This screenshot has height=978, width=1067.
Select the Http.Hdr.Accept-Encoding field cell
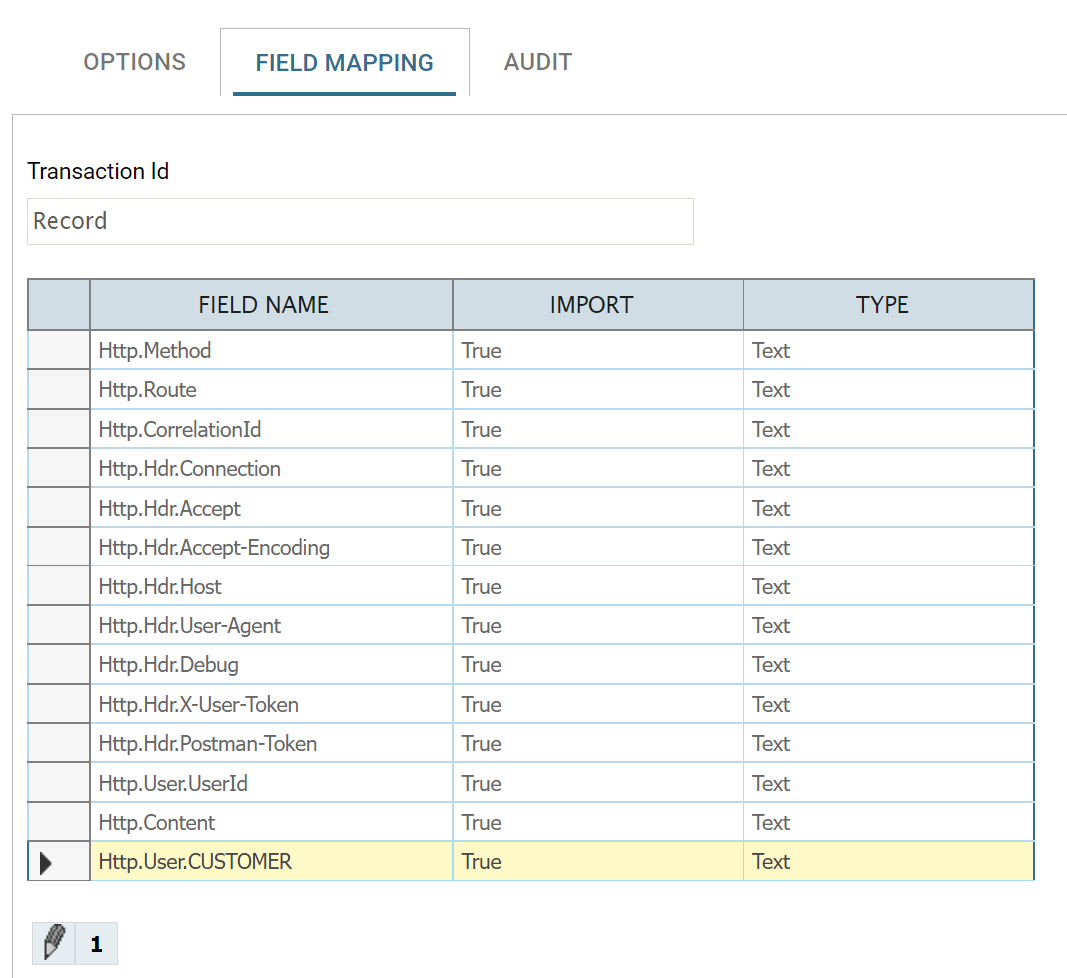pyautogui.click(x=271, y=548)
